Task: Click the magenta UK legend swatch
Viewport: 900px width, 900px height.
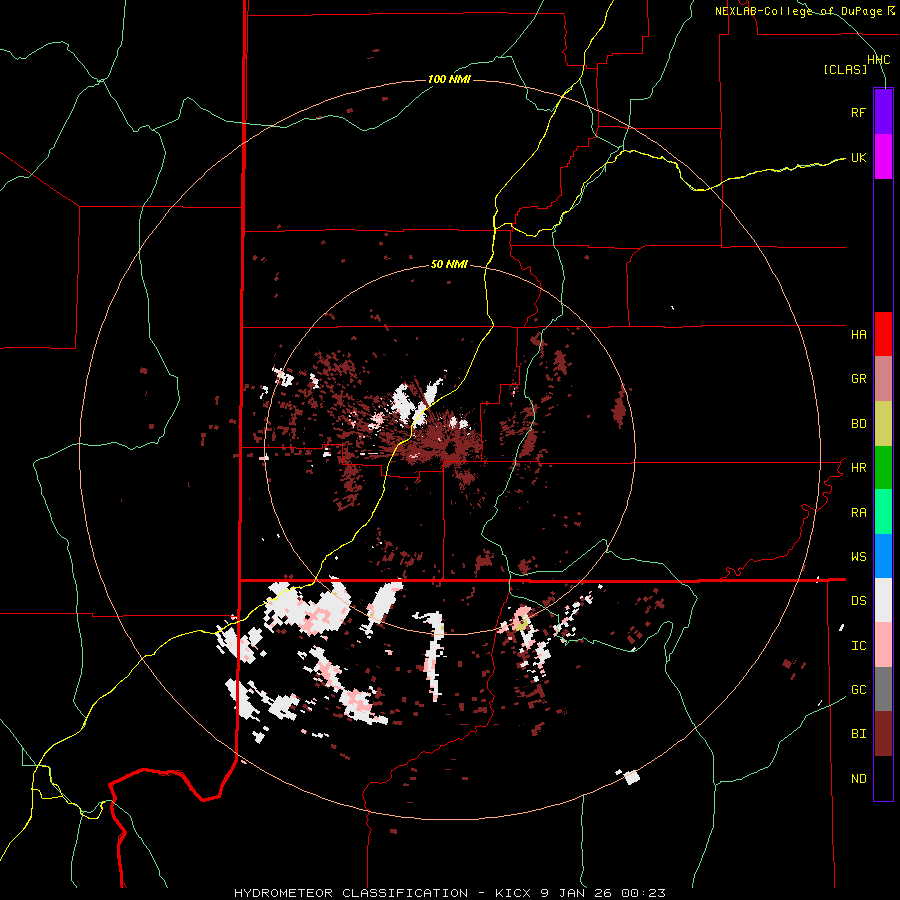Action: pyautogui.click(x=883, y=157)
